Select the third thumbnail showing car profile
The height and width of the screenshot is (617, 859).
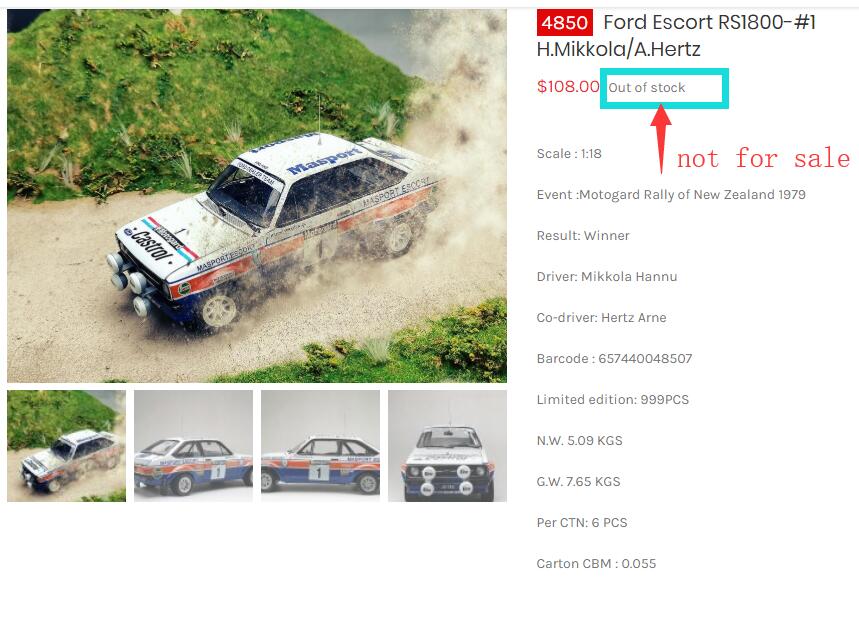tap(320, 446)
